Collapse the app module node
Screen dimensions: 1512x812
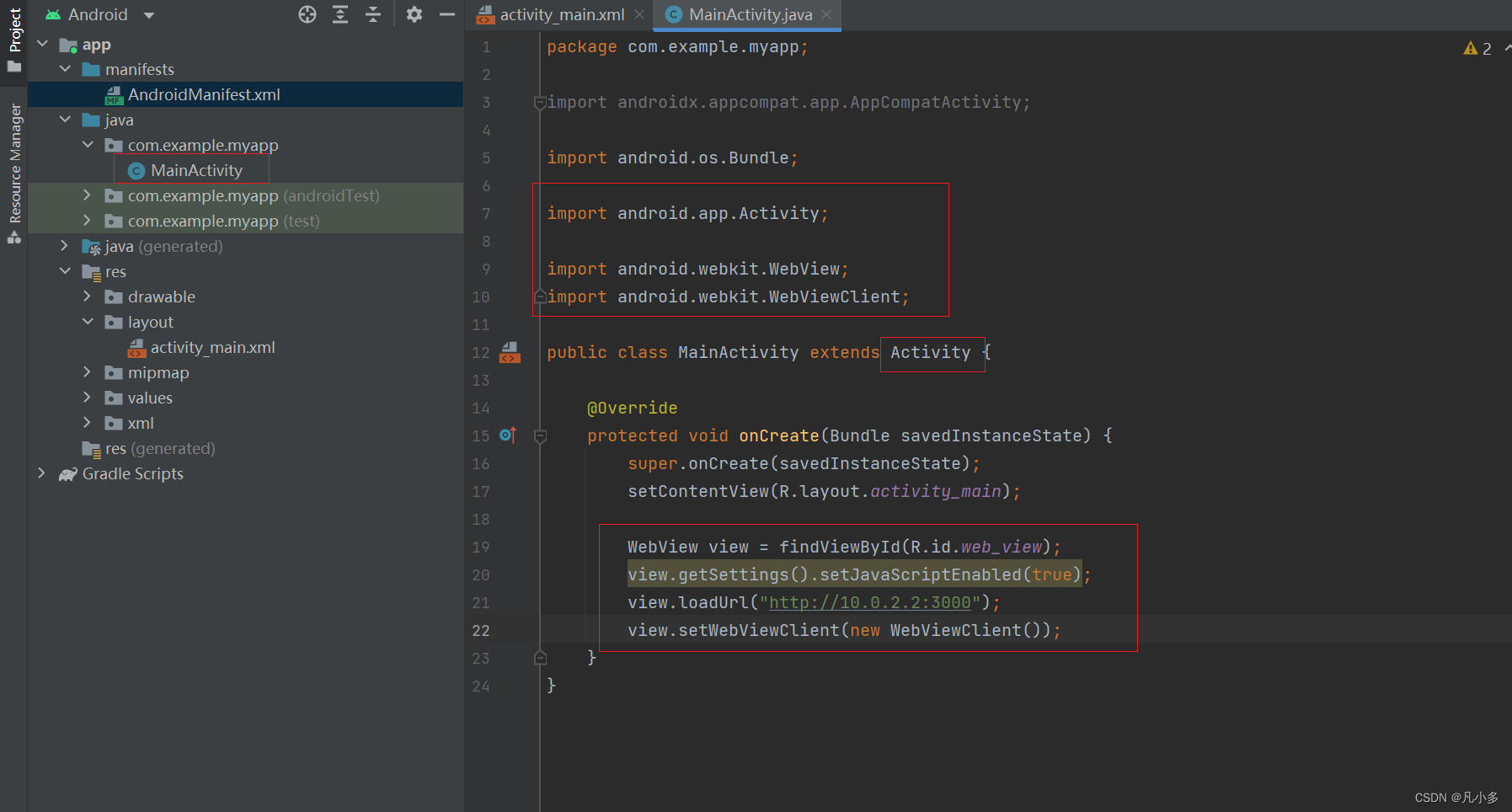point(42,44)
